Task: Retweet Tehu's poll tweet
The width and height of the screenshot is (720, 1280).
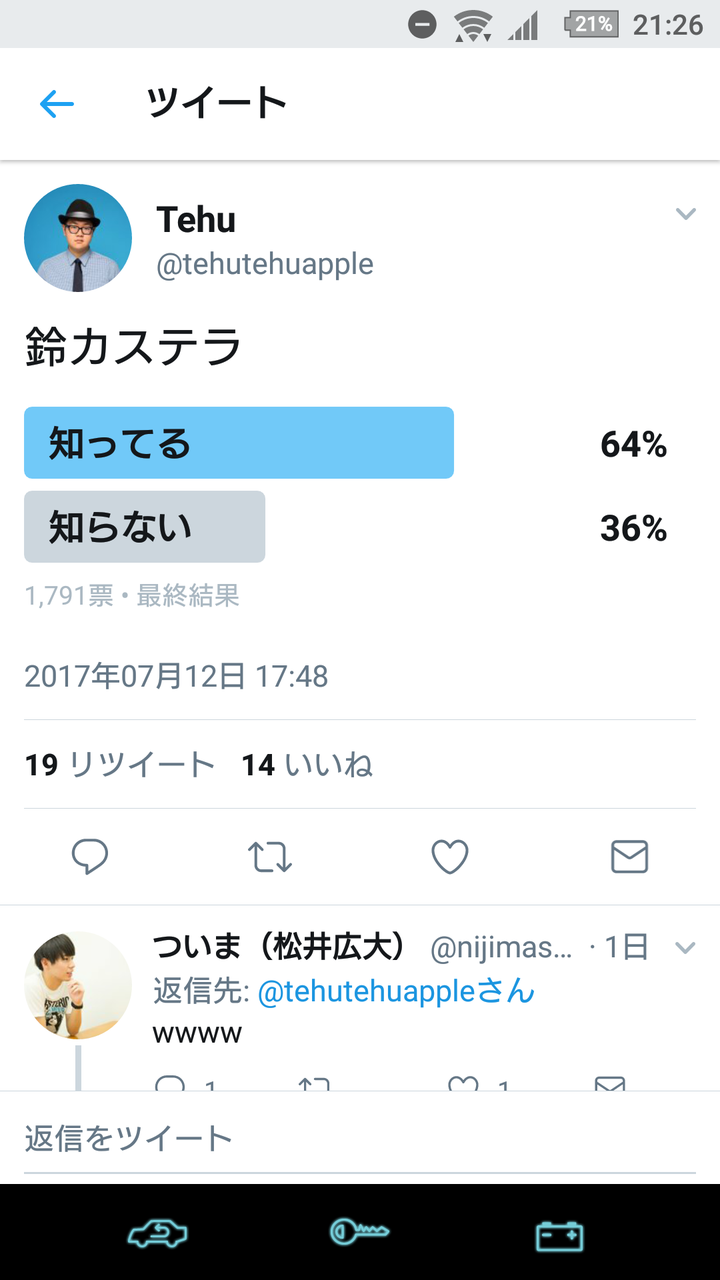Action: tap(270, 856)
